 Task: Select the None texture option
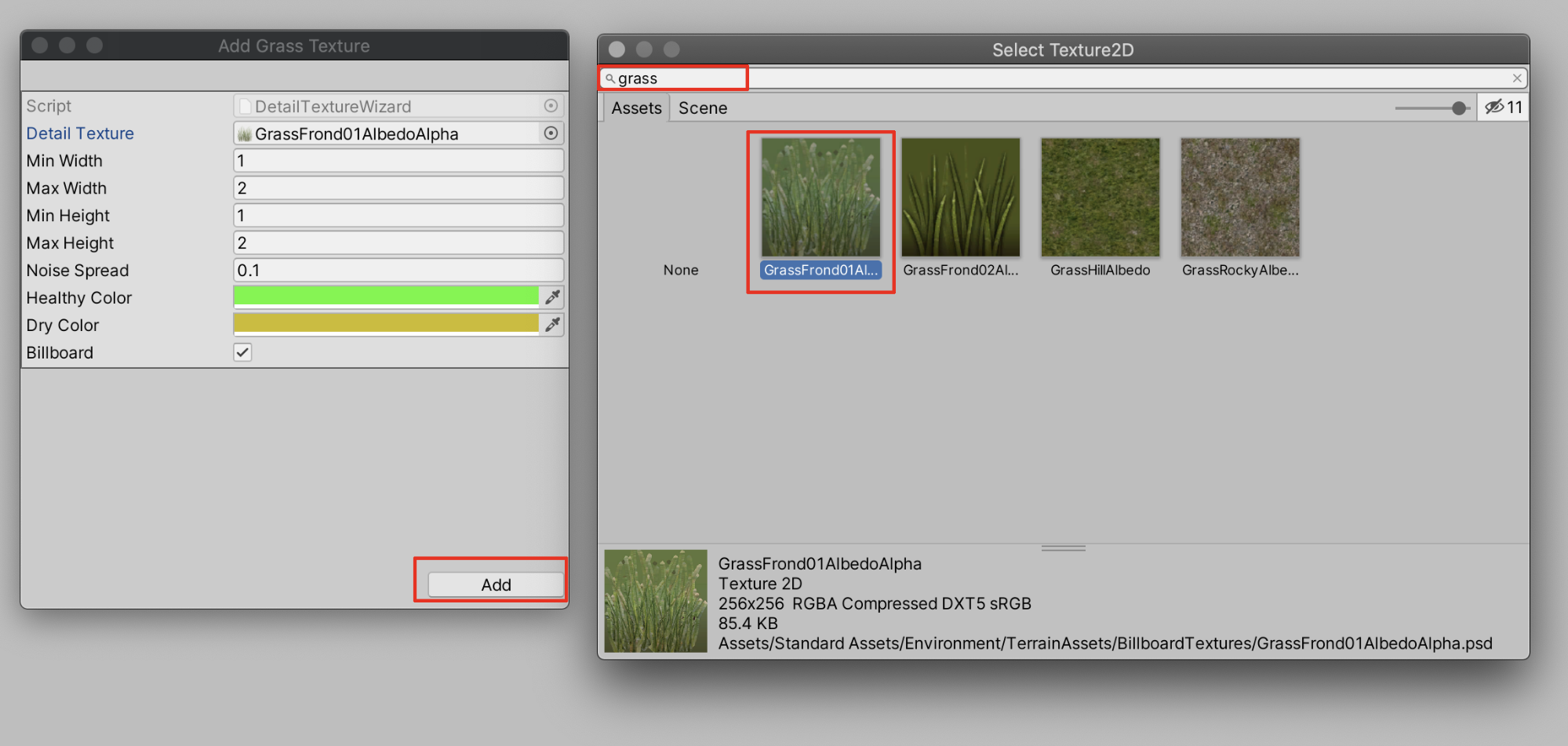(680, 270)
